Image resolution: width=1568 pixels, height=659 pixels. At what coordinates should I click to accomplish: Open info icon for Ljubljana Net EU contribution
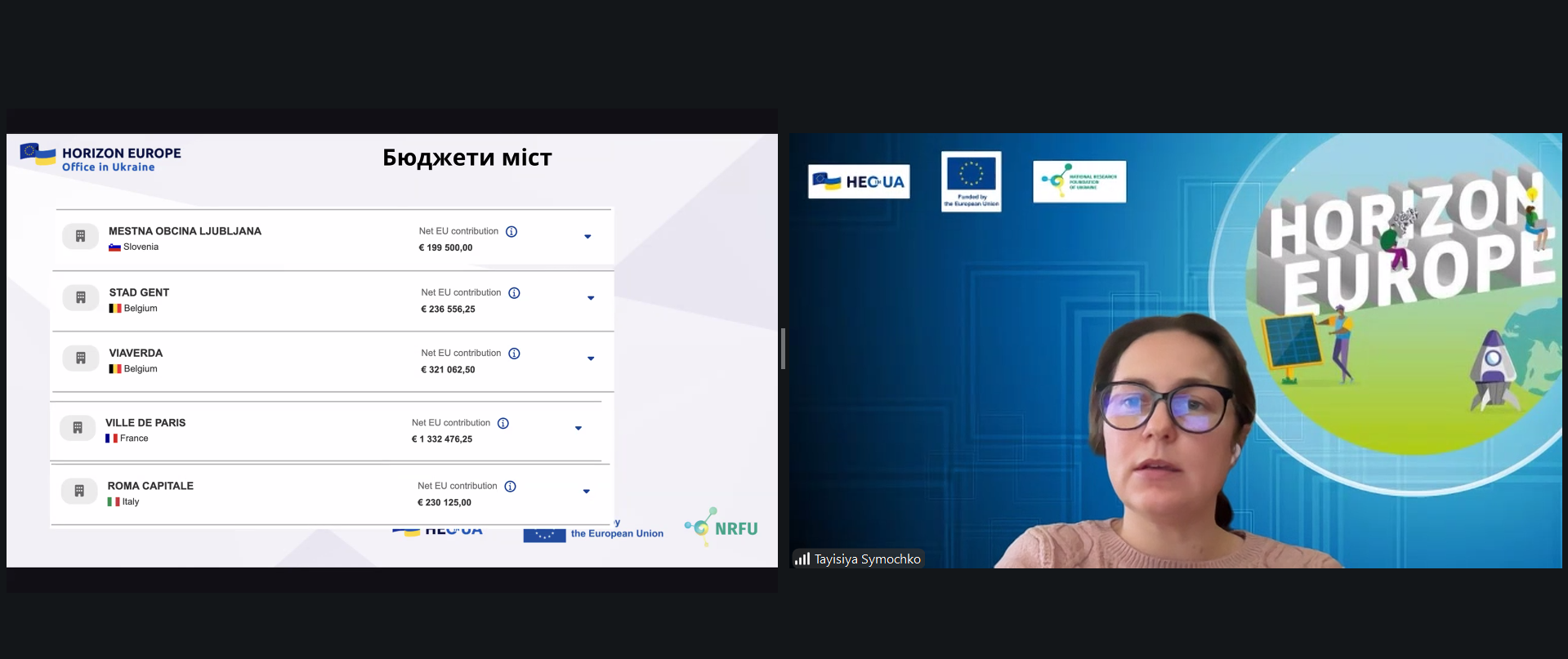tap(511, 232)
